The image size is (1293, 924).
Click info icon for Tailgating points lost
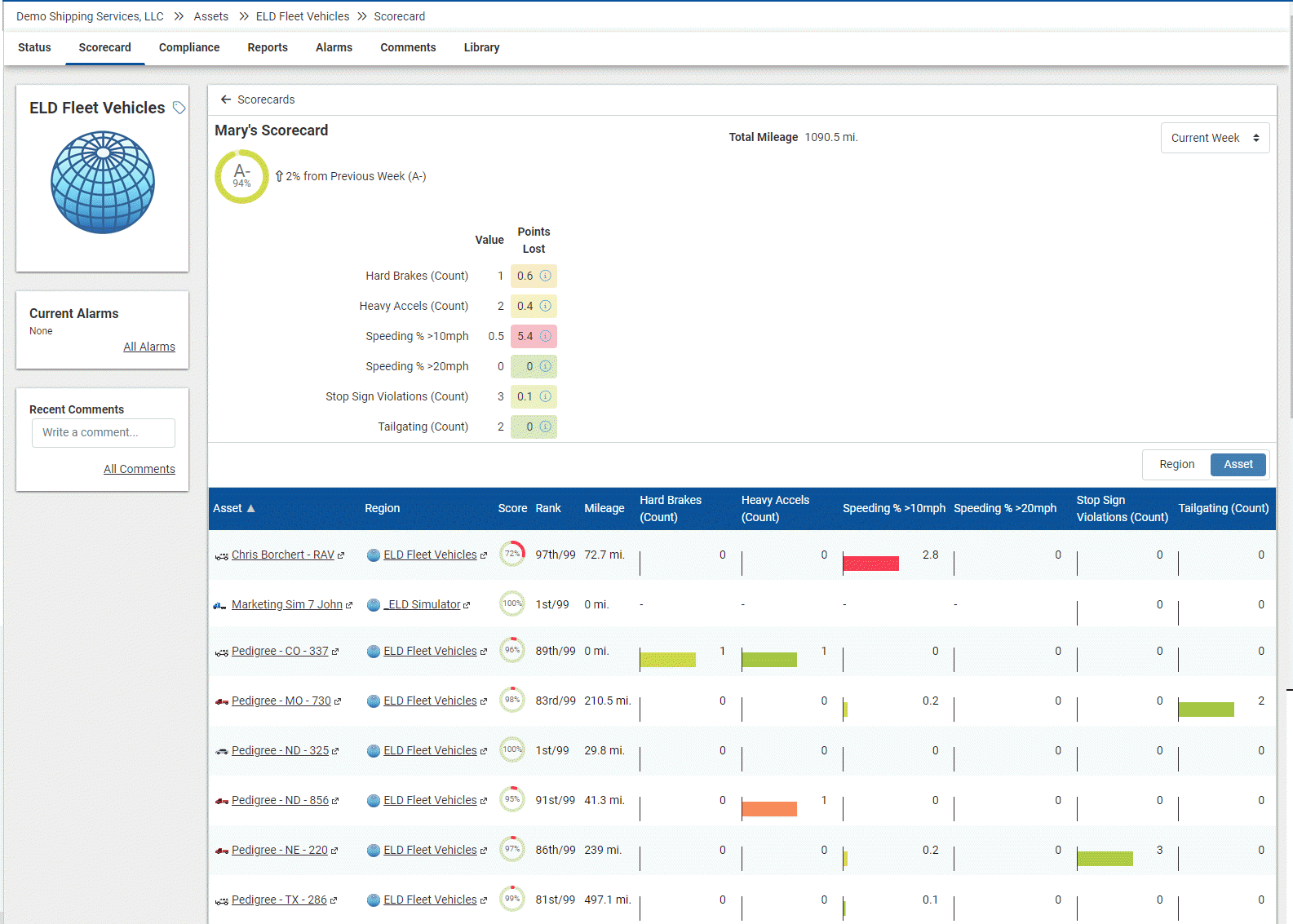pos(546,427)
